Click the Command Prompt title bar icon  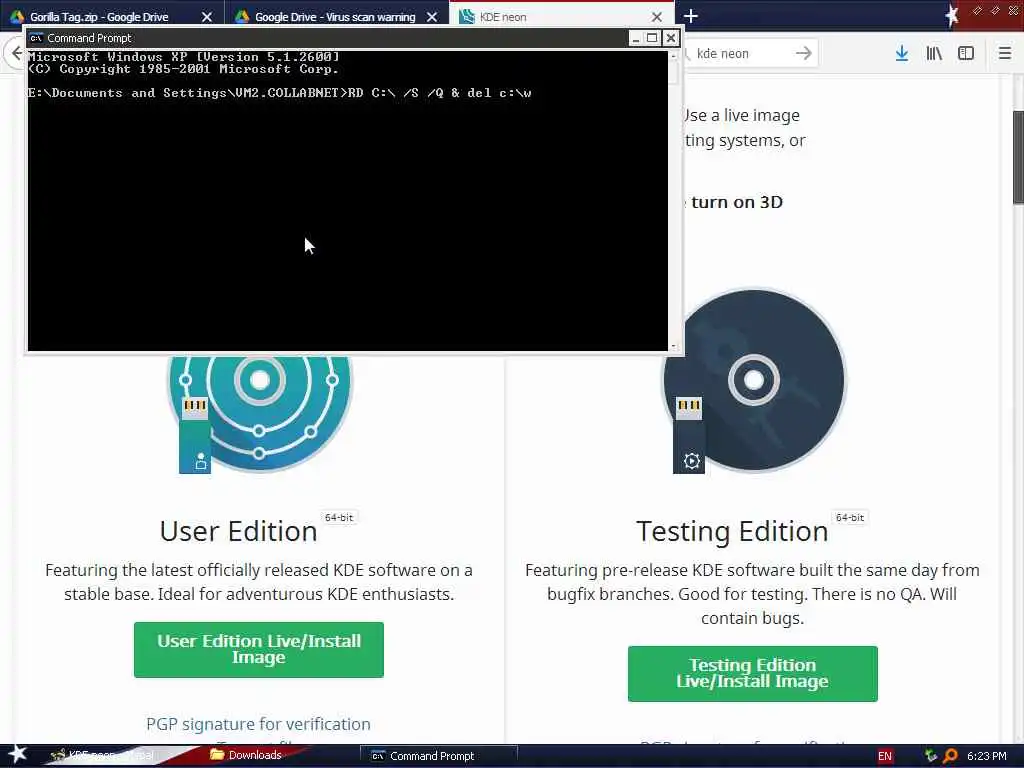point(36,38)
